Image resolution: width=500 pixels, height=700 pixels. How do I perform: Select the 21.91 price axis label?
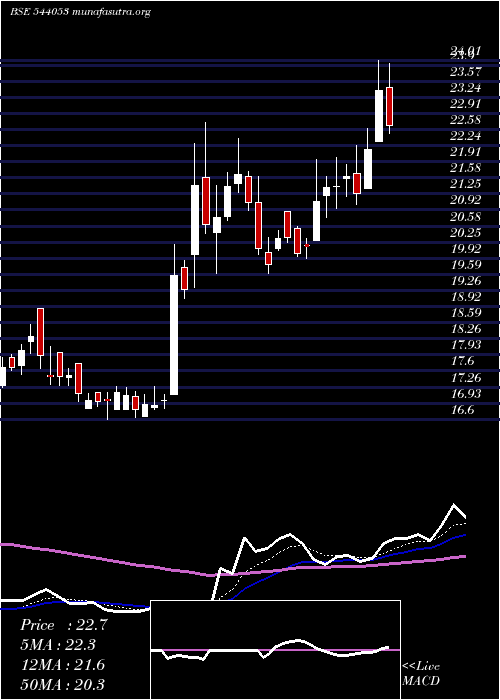[x=466, y=152]
